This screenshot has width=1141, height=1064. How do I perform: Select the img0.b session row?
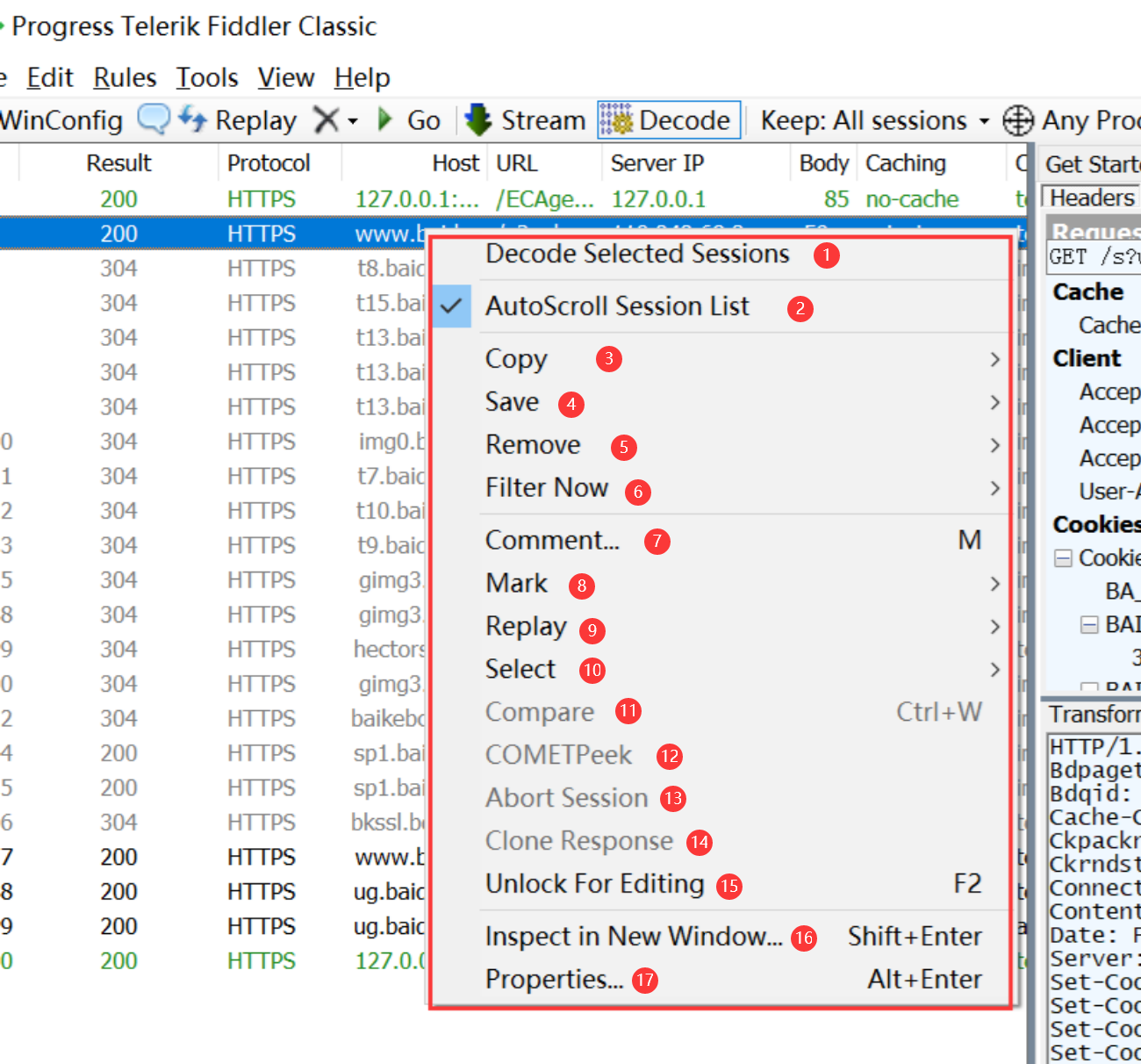point(213,442)
